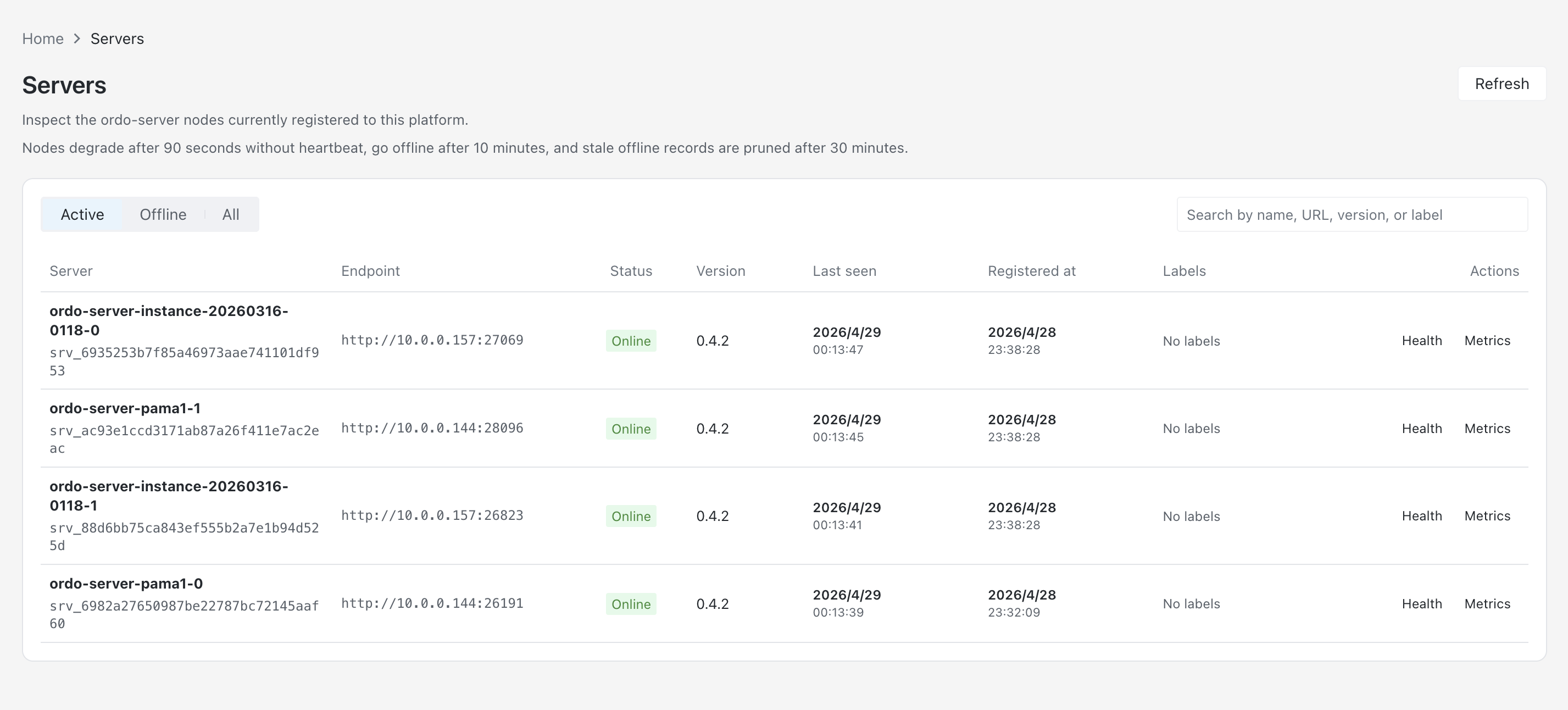Click Online status badge of ordo-server-pama1-0
The width and height of the screenshot is (1568, 710).
pyautogui.click(x=631, y=604)
